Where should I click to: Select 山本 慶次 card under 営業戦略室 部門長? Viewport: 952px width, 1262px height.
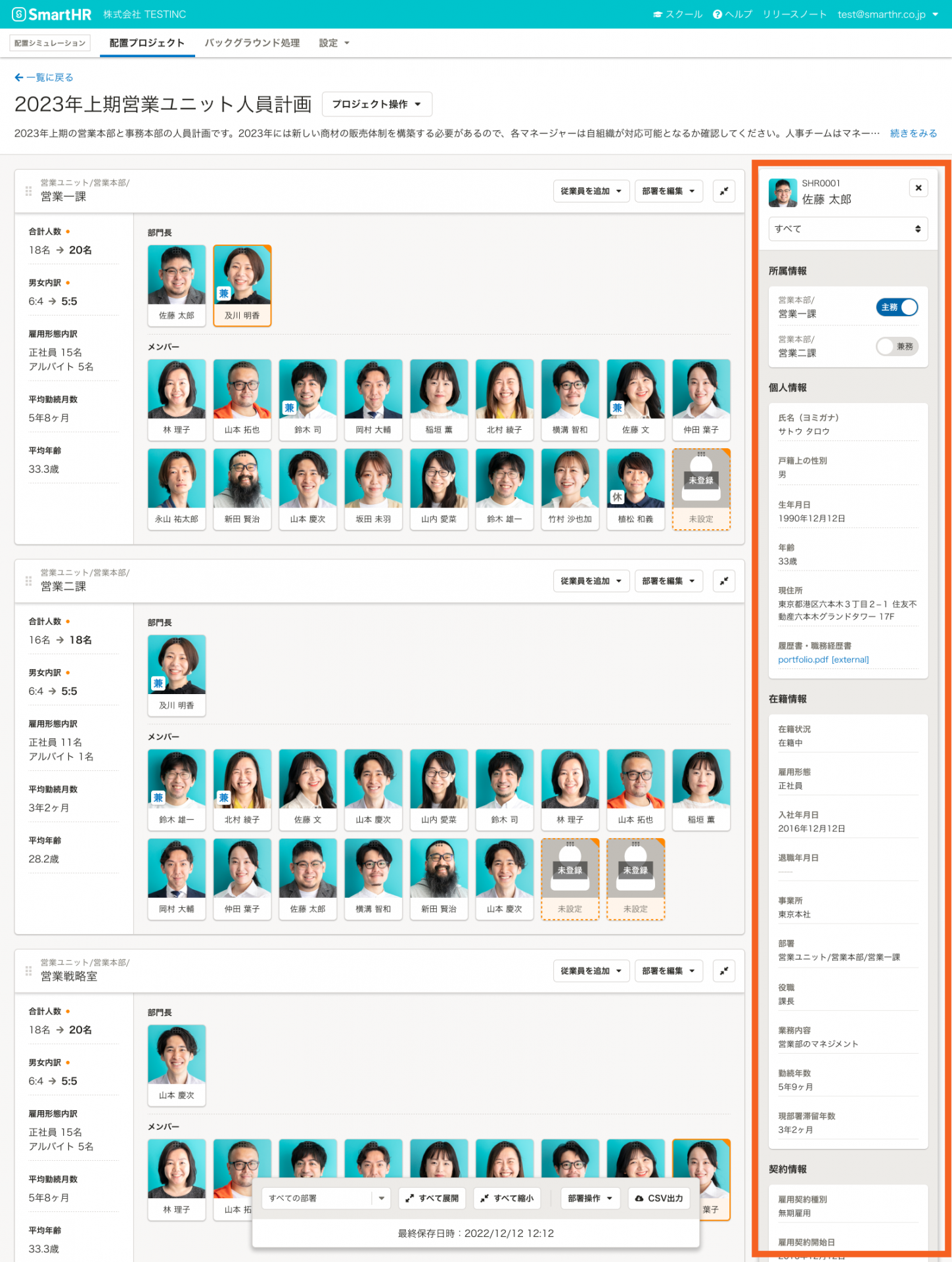[x=177, y=1065]
